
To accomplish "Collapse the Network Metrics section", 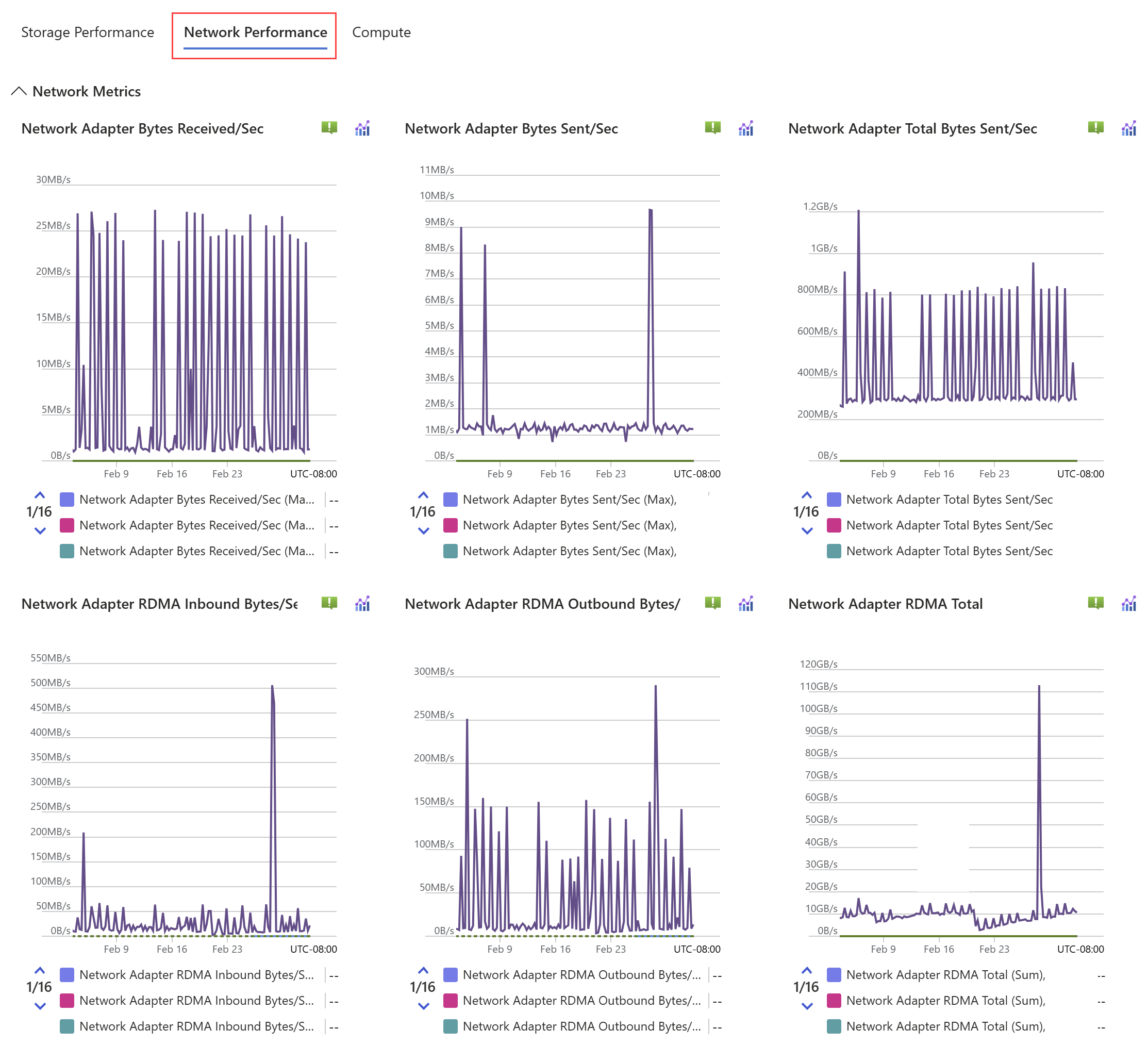I will [19, 91].
